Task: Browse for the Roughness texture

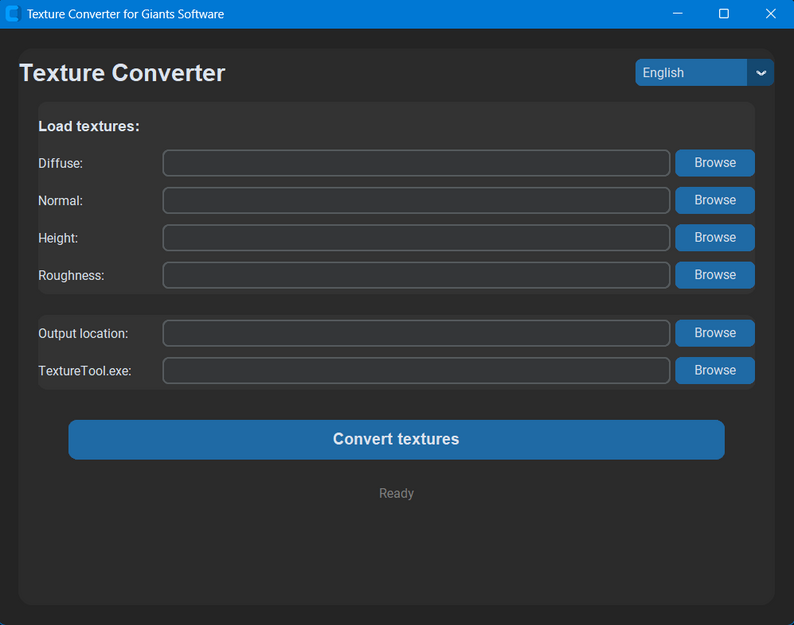Action: coord(714,275)
